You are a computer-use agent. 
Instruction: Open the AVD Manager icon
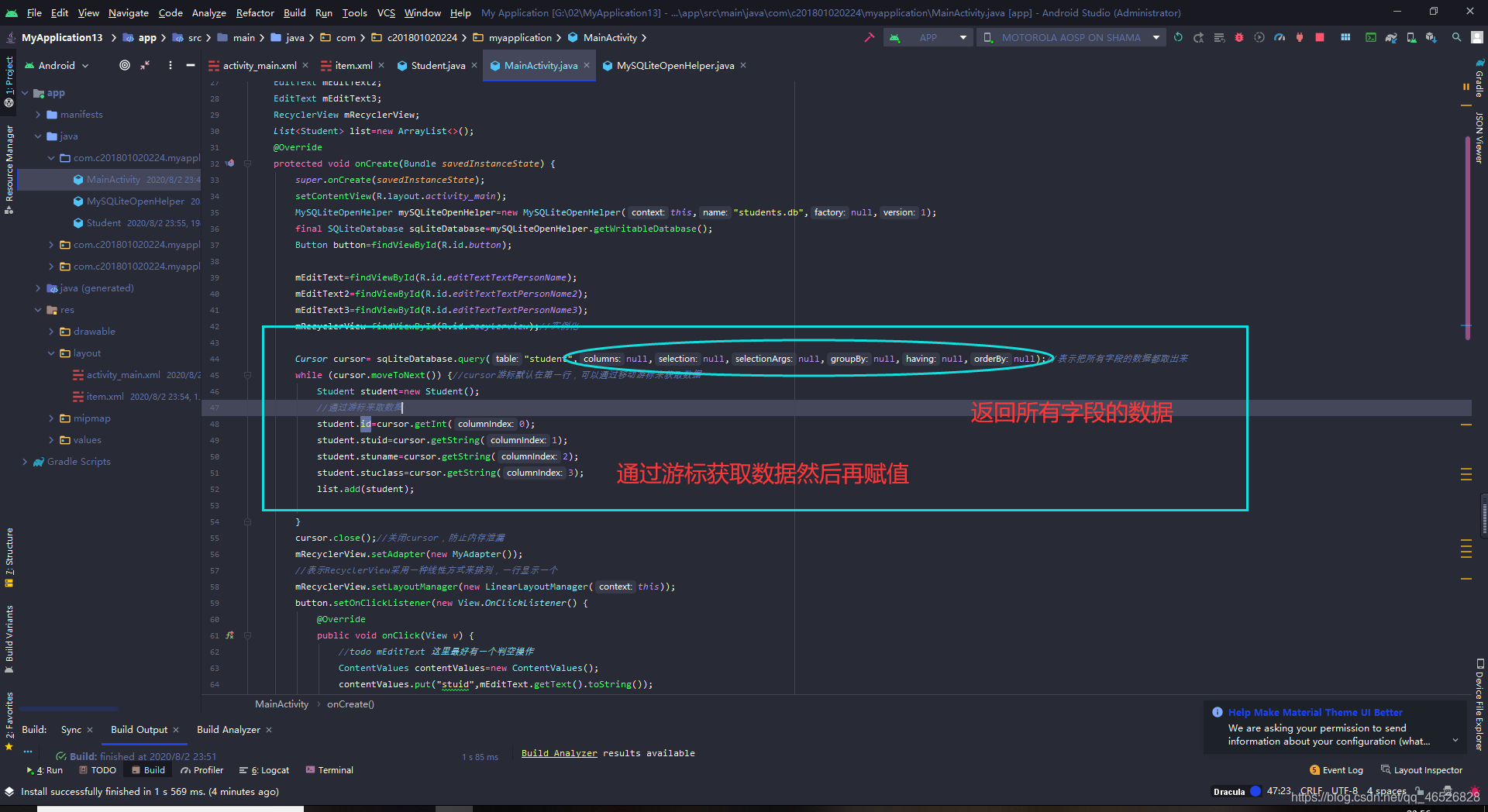click(x=1411, y=37)
